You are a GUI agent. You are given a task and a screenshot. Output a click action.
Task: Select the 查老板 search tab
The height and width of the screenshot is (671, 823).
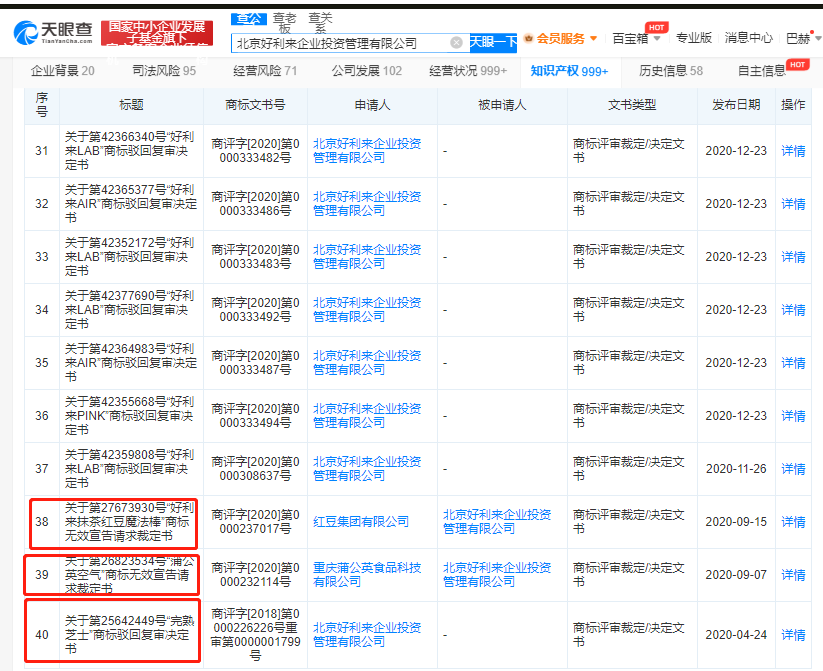[x=284, y=22]
